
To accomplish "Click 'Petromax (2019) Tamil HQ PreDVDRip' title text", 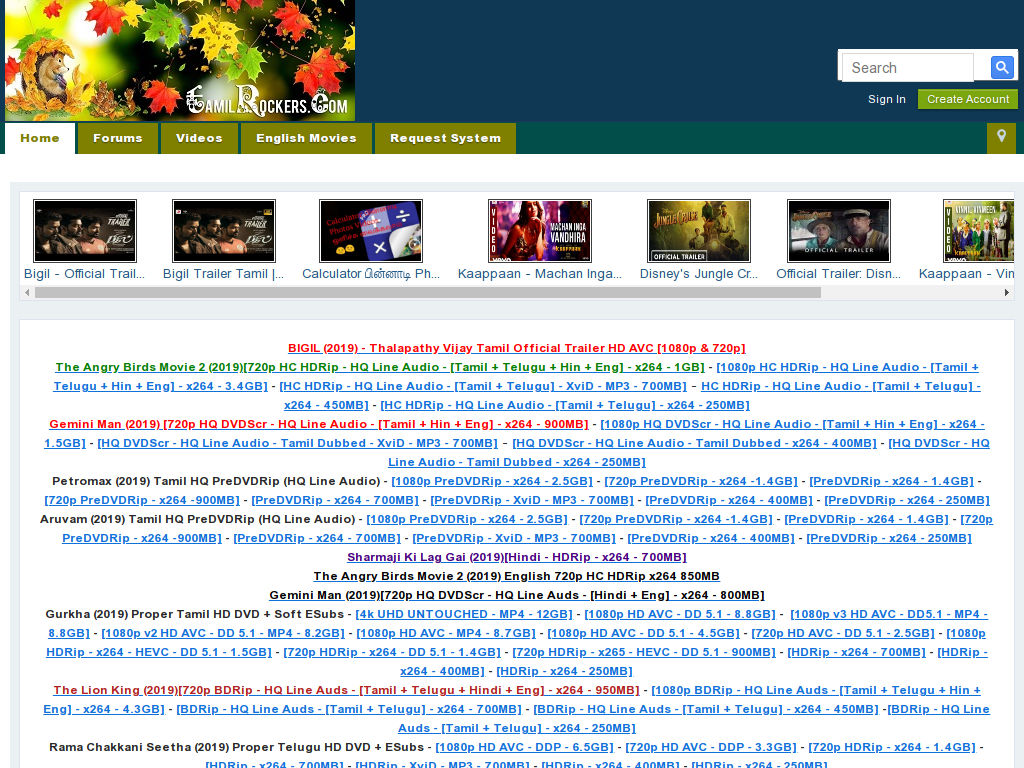I will pyautogui.click(x=216, y=481).
